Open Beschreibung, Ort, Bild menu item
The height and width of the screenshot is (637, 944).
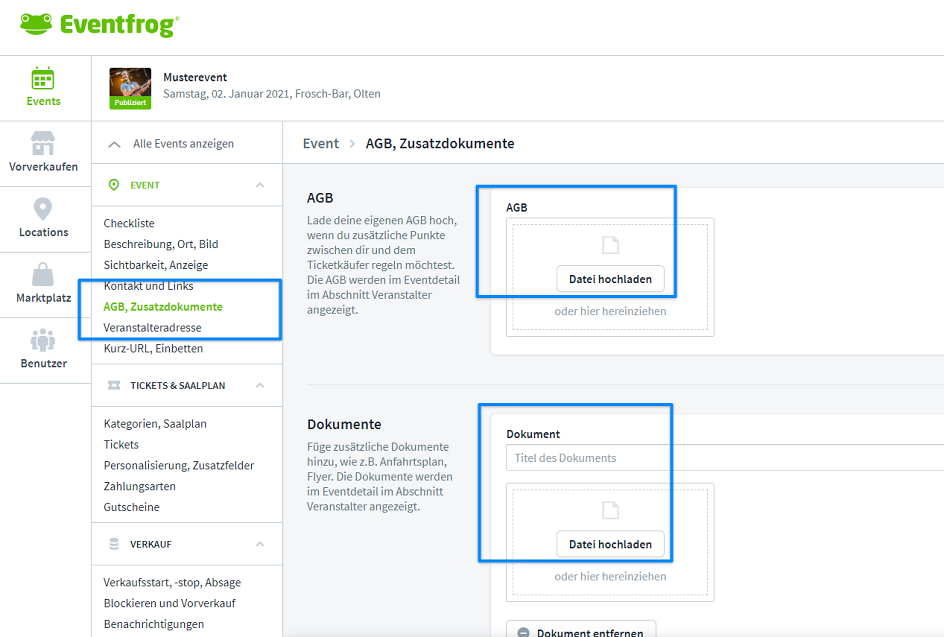161,244
